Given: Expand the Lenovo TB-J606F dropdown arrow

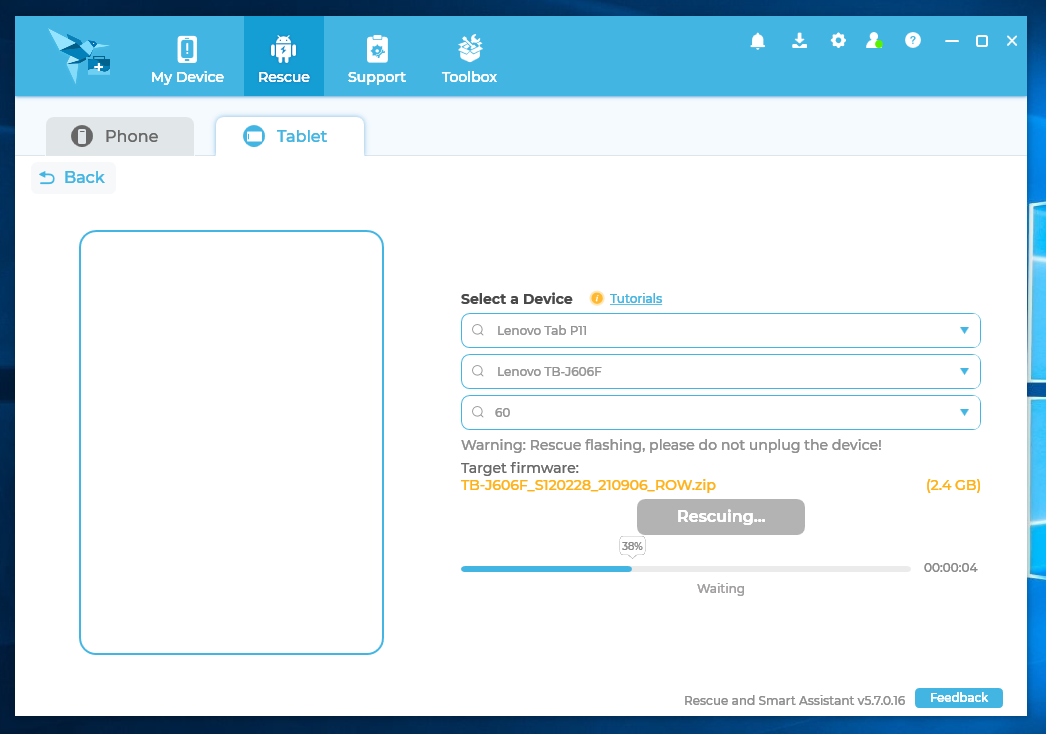Looking at the screenshot, I should (x=964, y=371).
